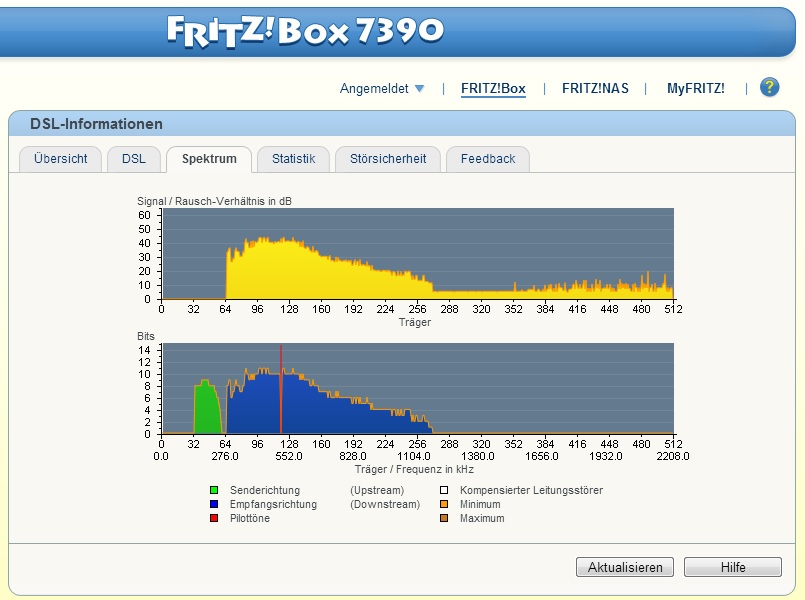805x600 pixels.
Task: Open the Feedback tab
Action: (x=488, y=159)
